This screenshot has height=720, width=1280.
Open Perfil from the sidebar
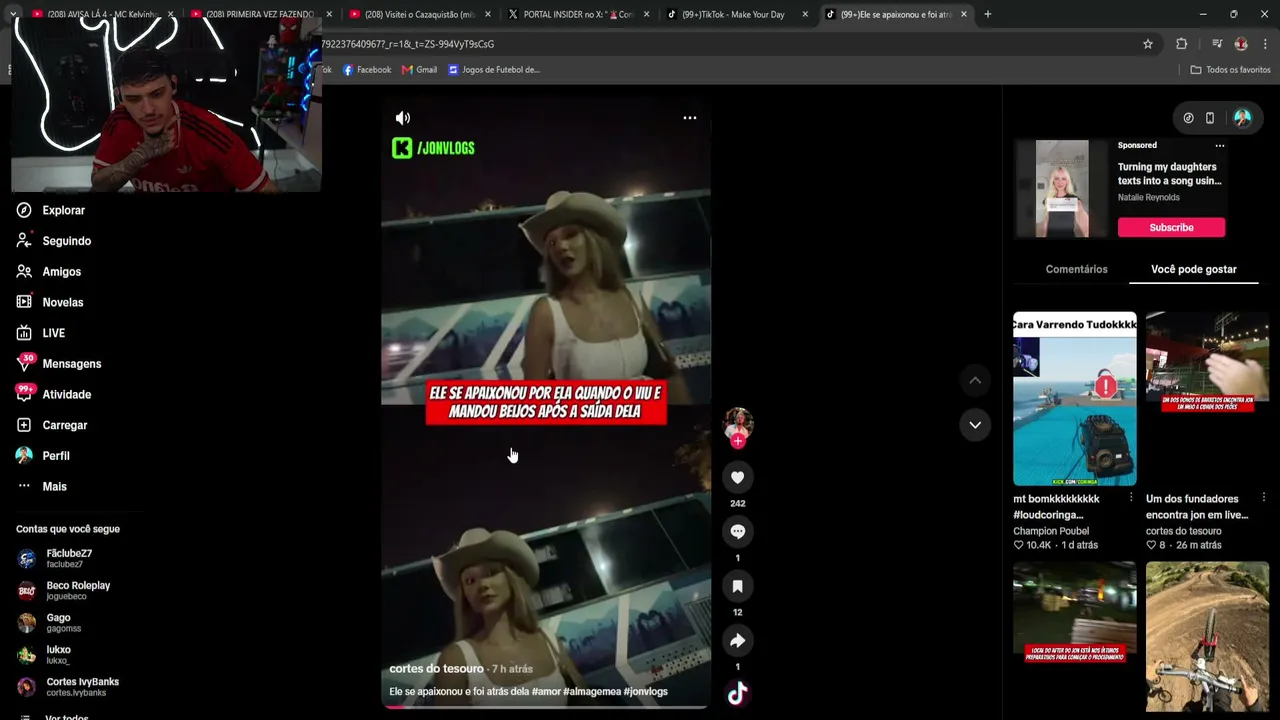click(x=43, y=456)
